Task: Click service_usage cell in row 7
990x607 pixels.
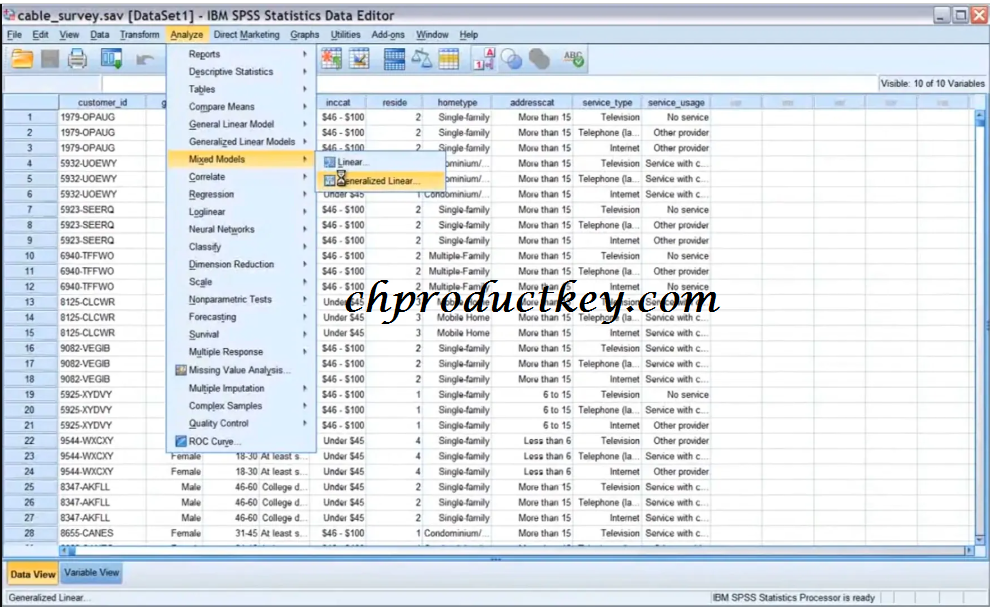Action: (x=676, y=210)
